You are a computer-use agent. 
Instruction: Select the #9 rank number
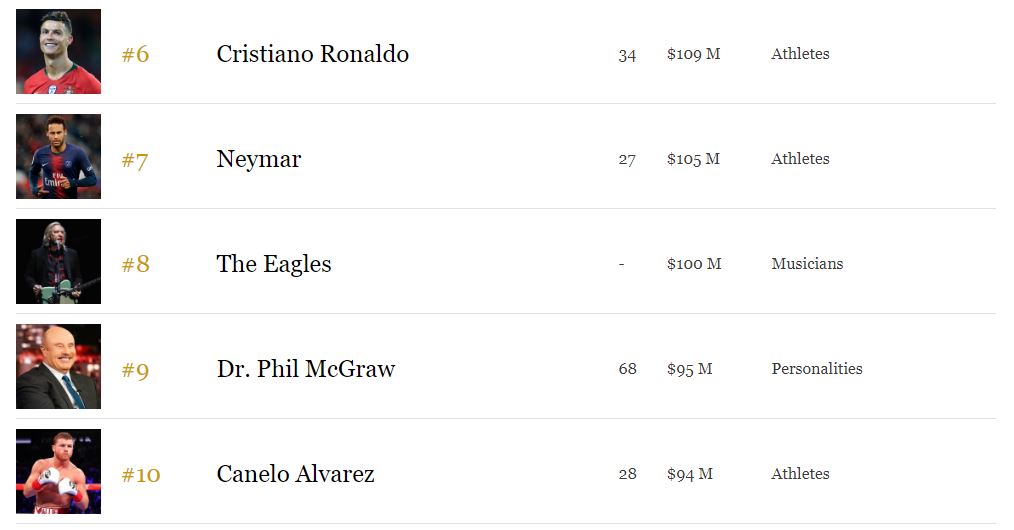[135, 370]
